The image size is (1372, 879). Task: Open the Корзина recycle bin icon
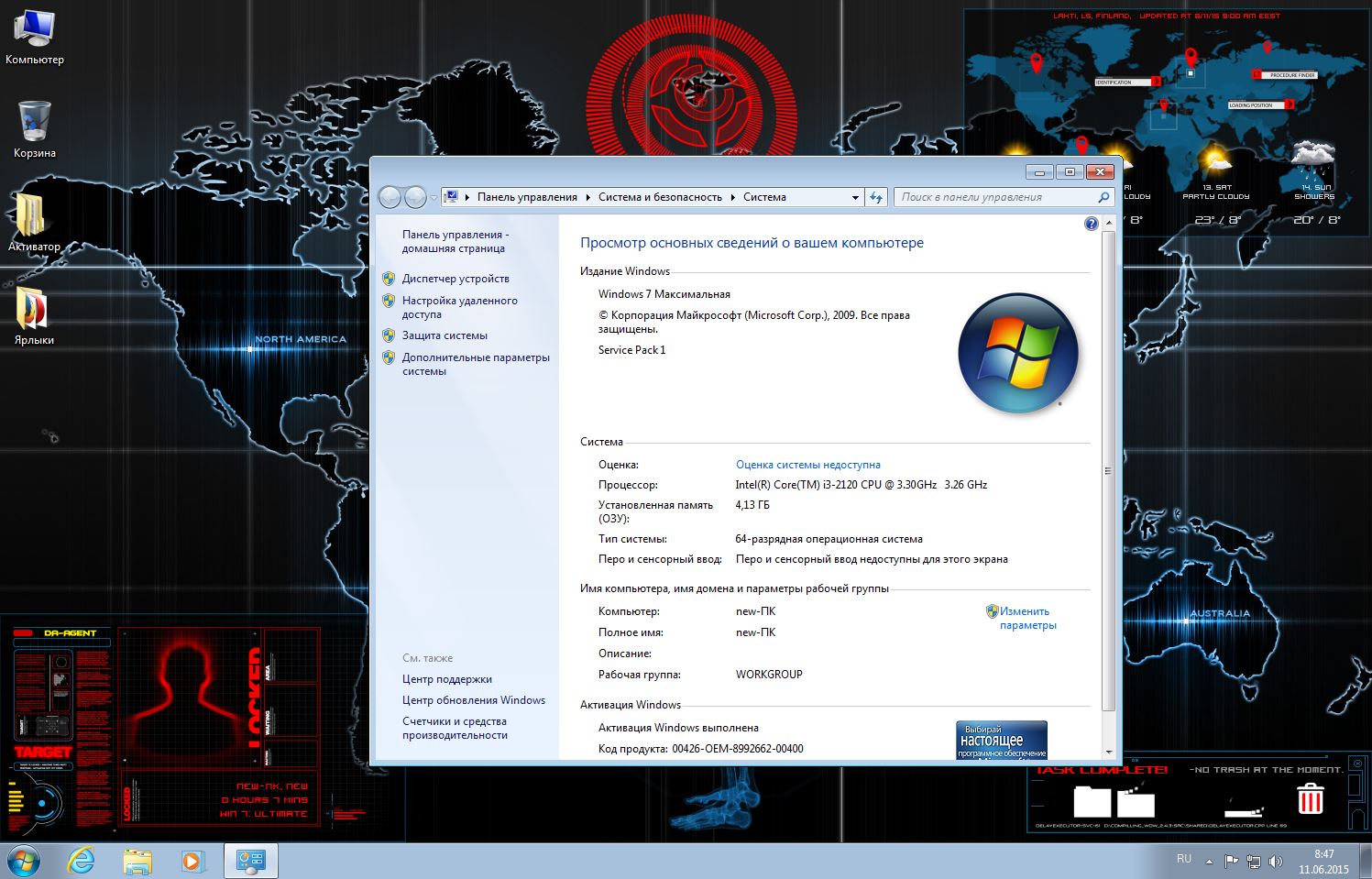click(x=35, y=129)
